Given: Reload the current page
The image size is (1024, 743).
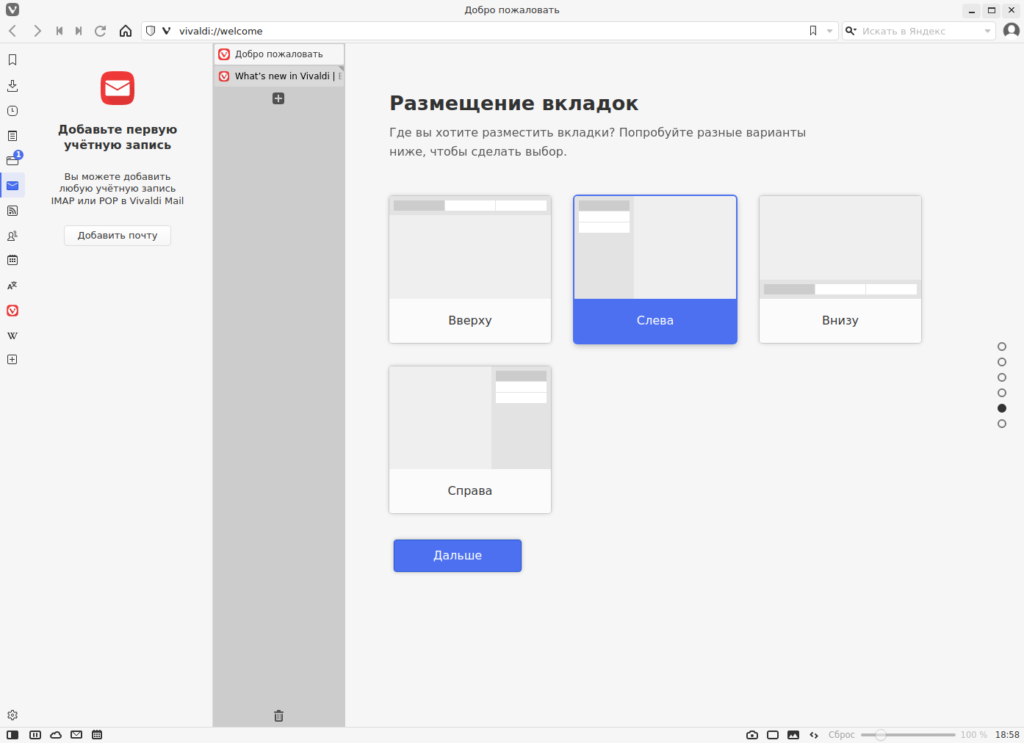Looking at the screenshot, I should [x=101, y=31].
